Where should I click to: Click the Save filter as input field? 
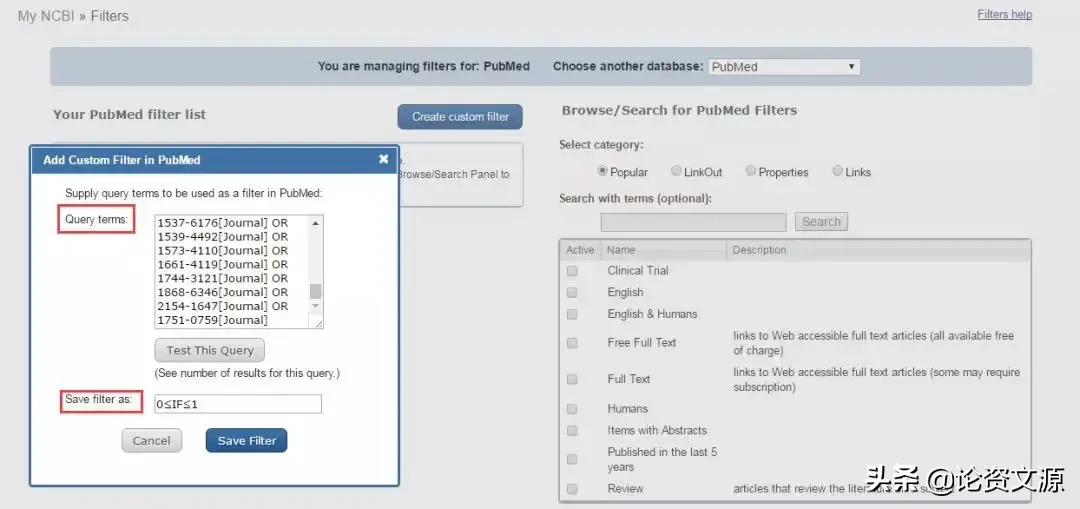pyautogui.click(x=238, y=404)
